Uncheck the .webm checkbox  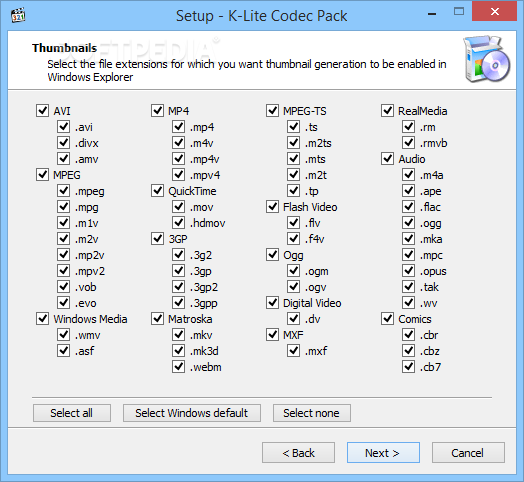click(x=178, y=367)
